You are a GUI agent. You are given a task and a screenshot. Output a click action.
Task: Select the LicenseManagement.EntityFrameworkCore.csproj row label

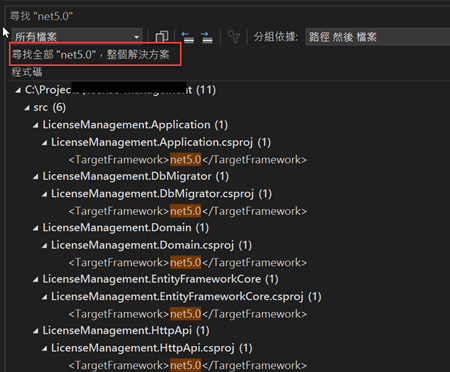click(186, 296)
